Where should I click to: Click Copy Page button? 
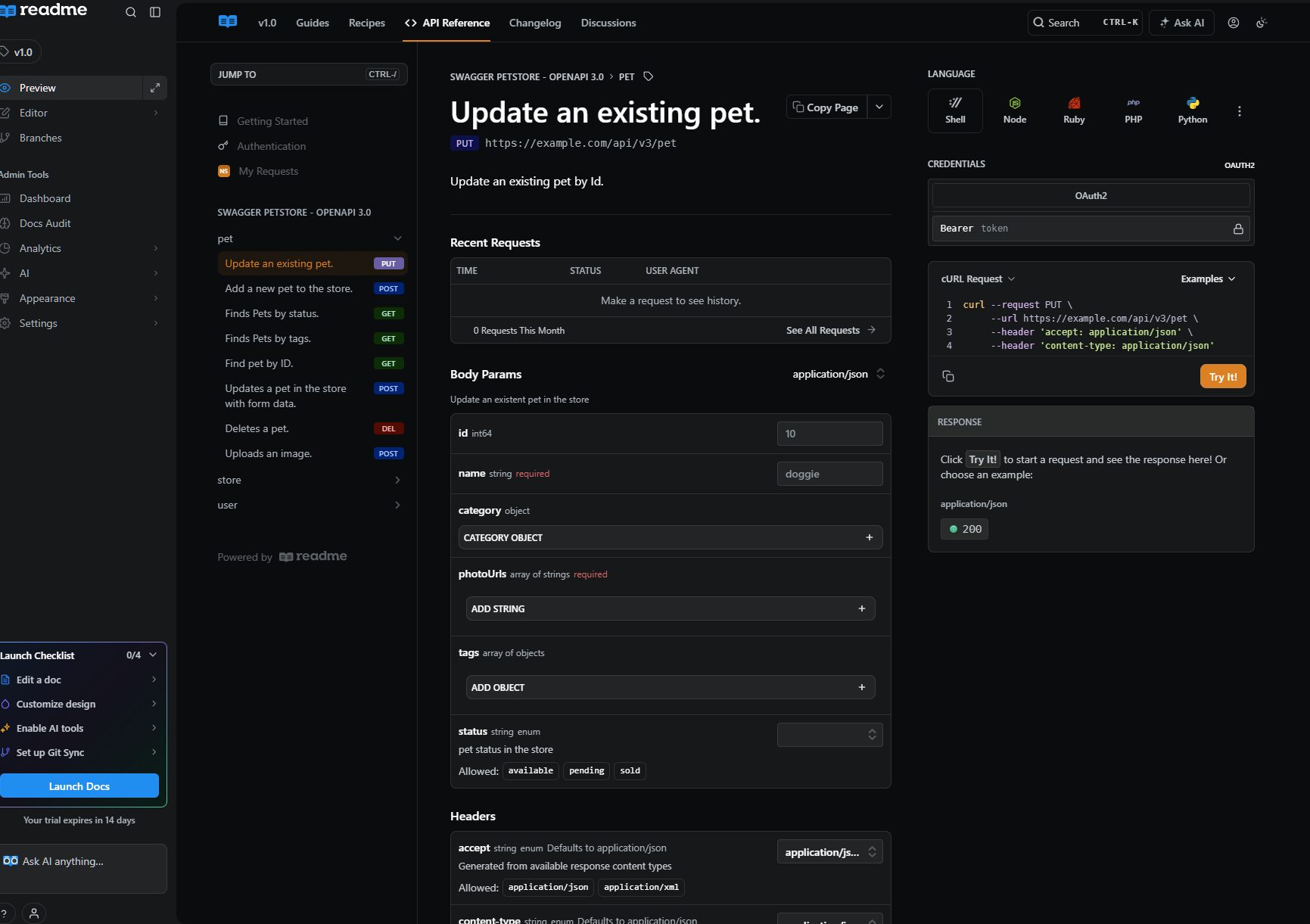pyautogui.click(x=826, y=107)
